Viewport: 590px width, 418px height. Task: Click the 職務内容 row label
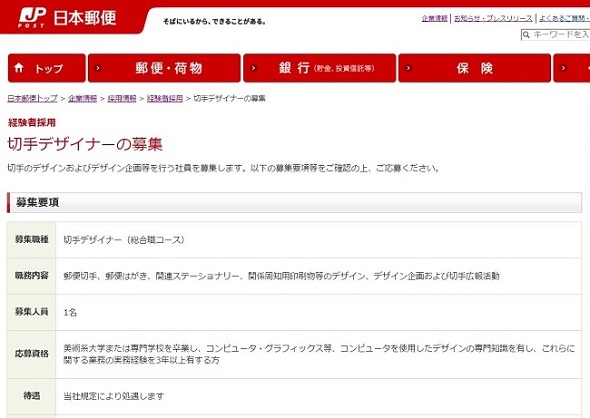click(x=32, y=275)
